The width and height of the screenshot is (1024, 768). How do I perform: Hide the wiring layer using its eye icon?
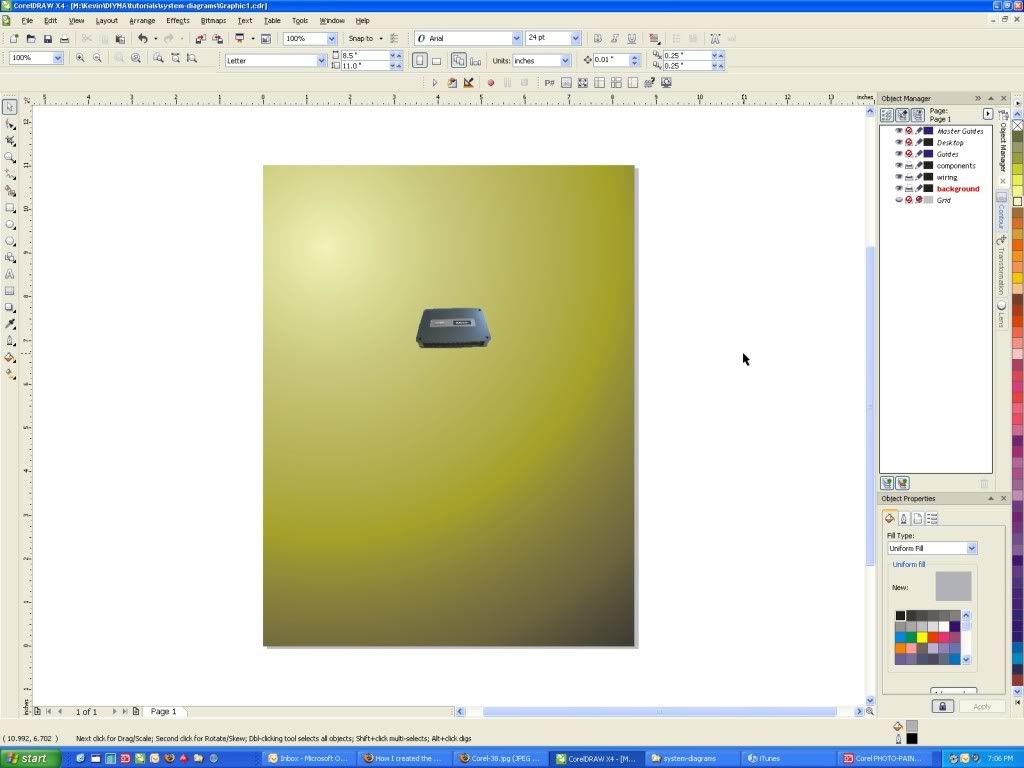898,177
